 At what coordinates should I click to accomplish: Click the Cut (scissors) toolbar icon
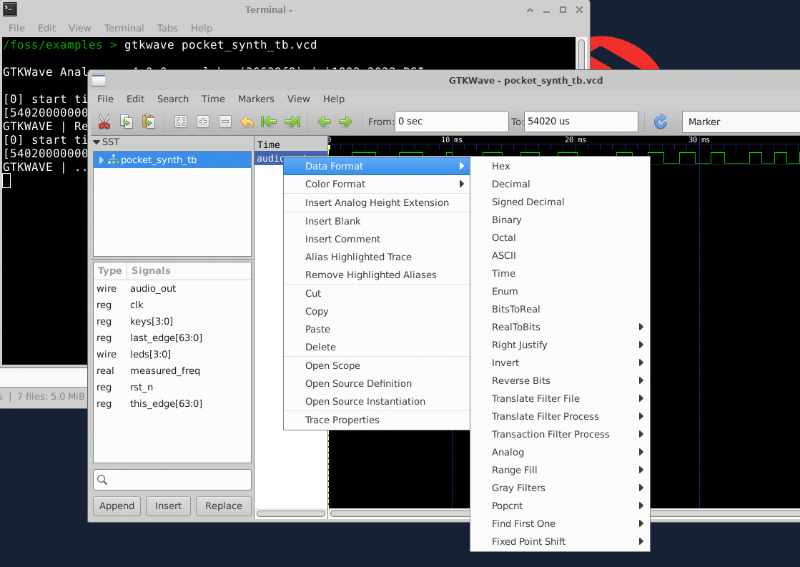coord(104,122)
